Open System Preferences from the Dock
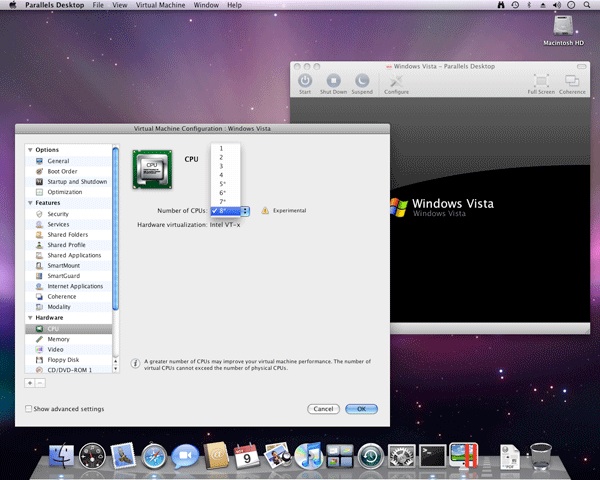The width and height of the screenshot is (600, 480). point(401,456)
